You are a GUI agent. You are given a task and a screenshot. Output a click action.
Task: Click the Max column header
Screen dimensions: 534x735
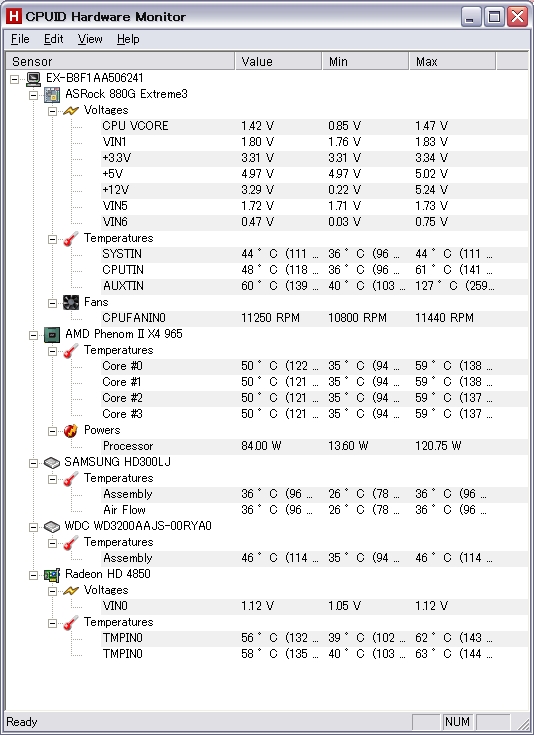pyautogui.click(x=452, y=61)
